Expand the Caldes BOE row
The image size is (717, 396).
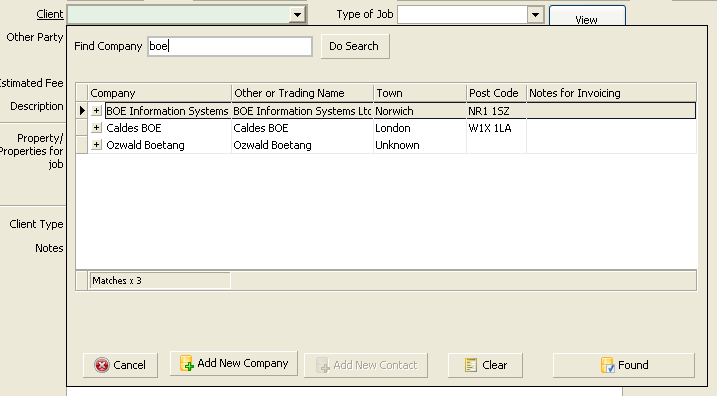[96, 128]
